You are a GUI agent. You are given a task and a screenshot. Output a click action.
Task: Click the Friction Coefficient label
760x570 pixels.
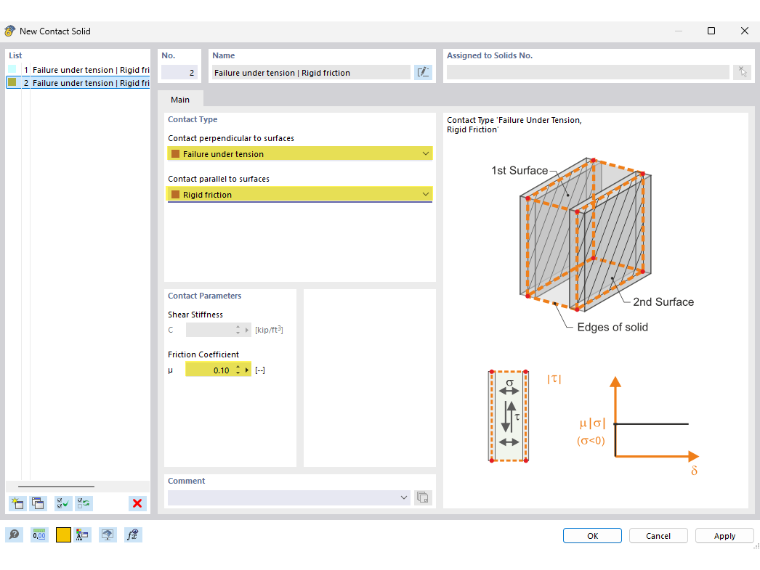(x=203, y=354)
